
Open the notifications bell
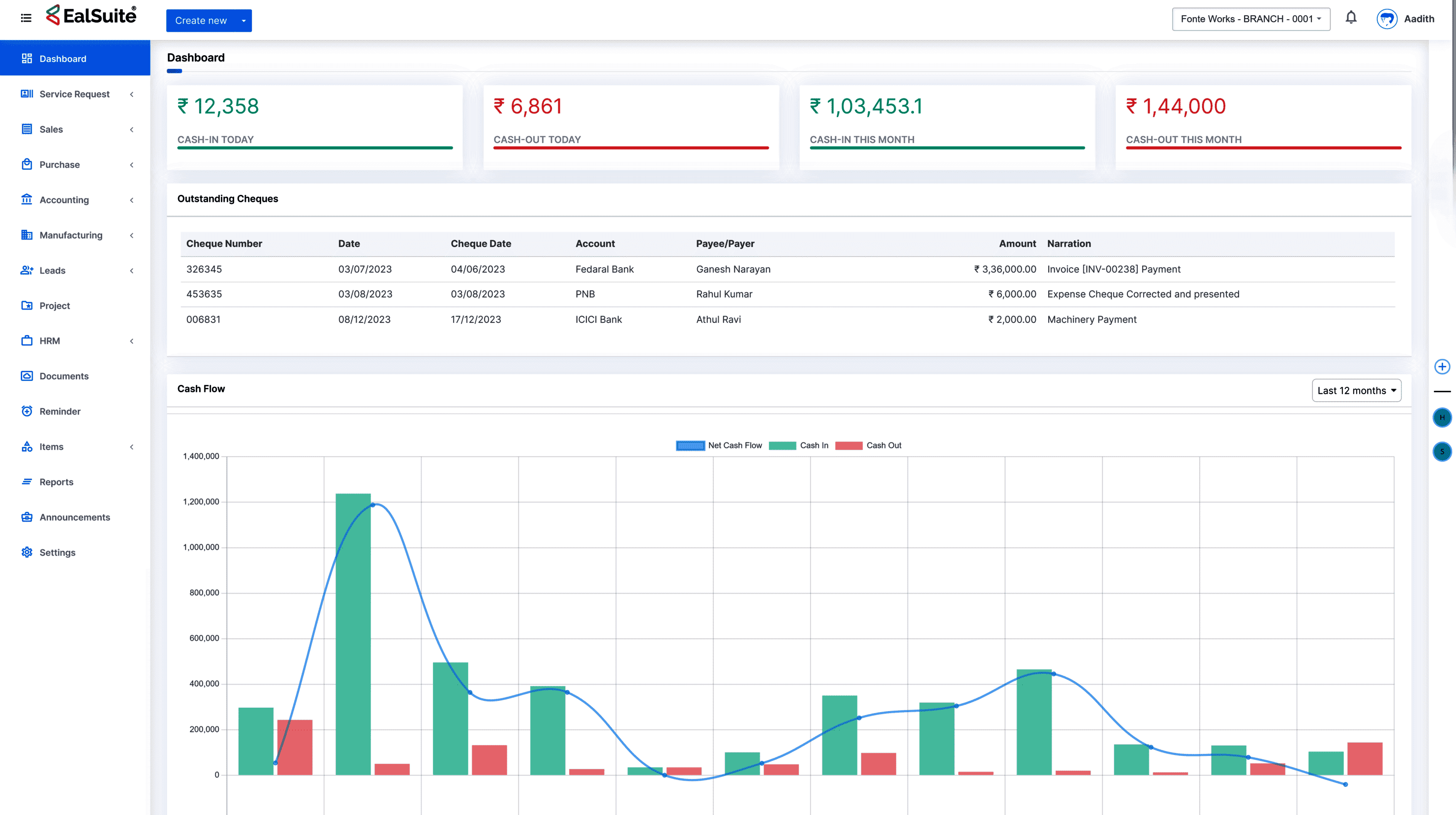(x=1351, y=18)
